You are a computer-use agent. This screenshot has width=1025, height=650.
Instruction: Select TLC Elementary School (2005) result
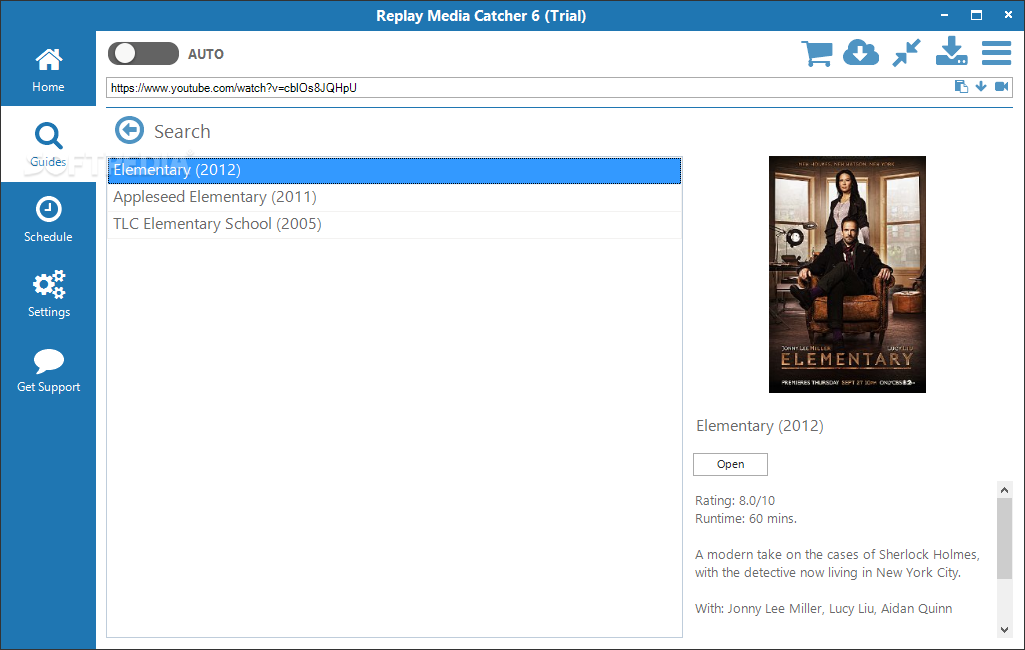coord(394,224)
